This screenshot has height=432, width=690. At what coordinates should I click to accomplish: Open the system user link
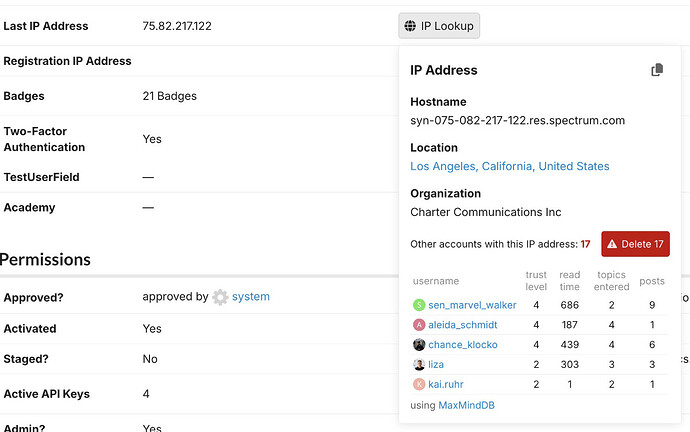[251, 297]
